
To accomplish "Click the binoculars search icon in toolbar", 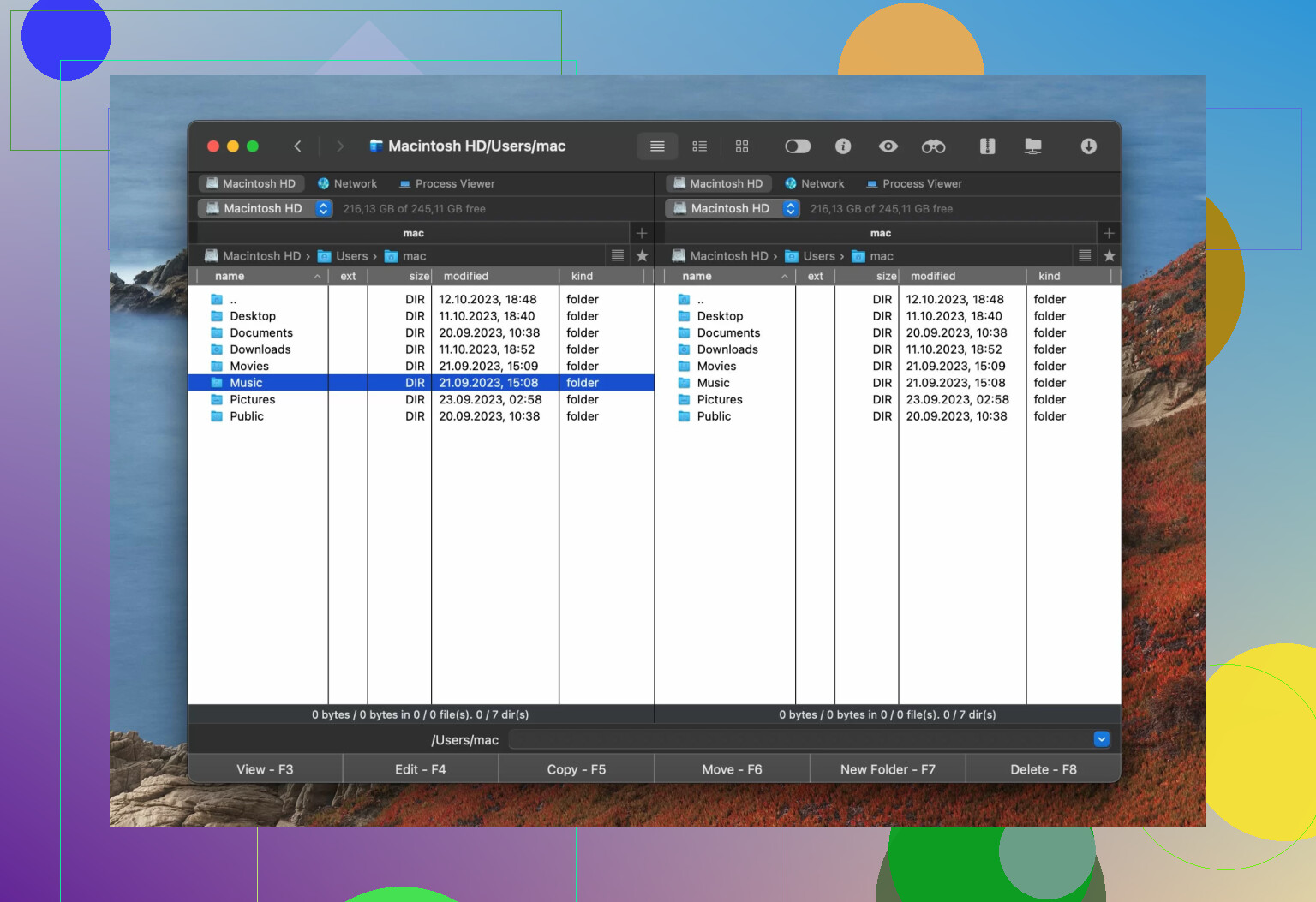I will 933,146.
